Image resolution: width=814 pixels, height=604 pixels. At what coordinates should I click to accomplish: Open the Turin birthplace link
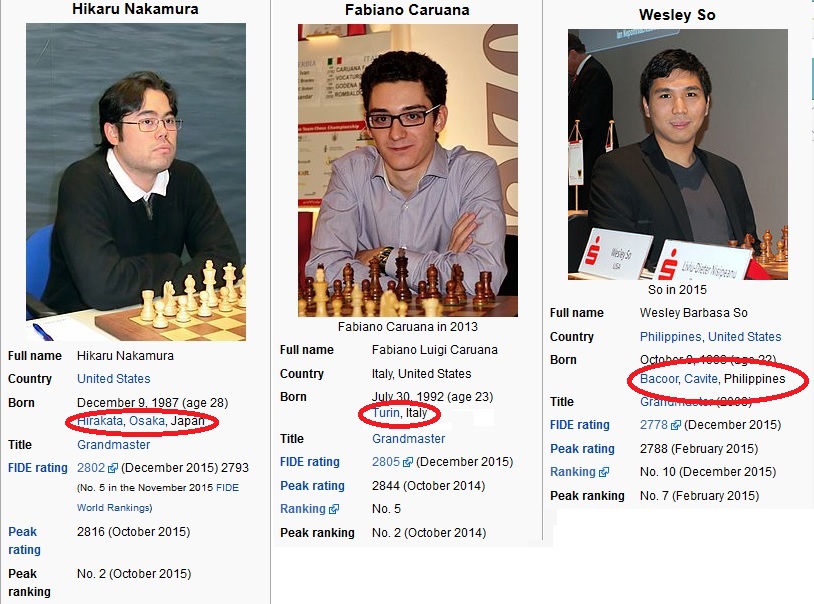pyautogui.click(x=386, y=413)
